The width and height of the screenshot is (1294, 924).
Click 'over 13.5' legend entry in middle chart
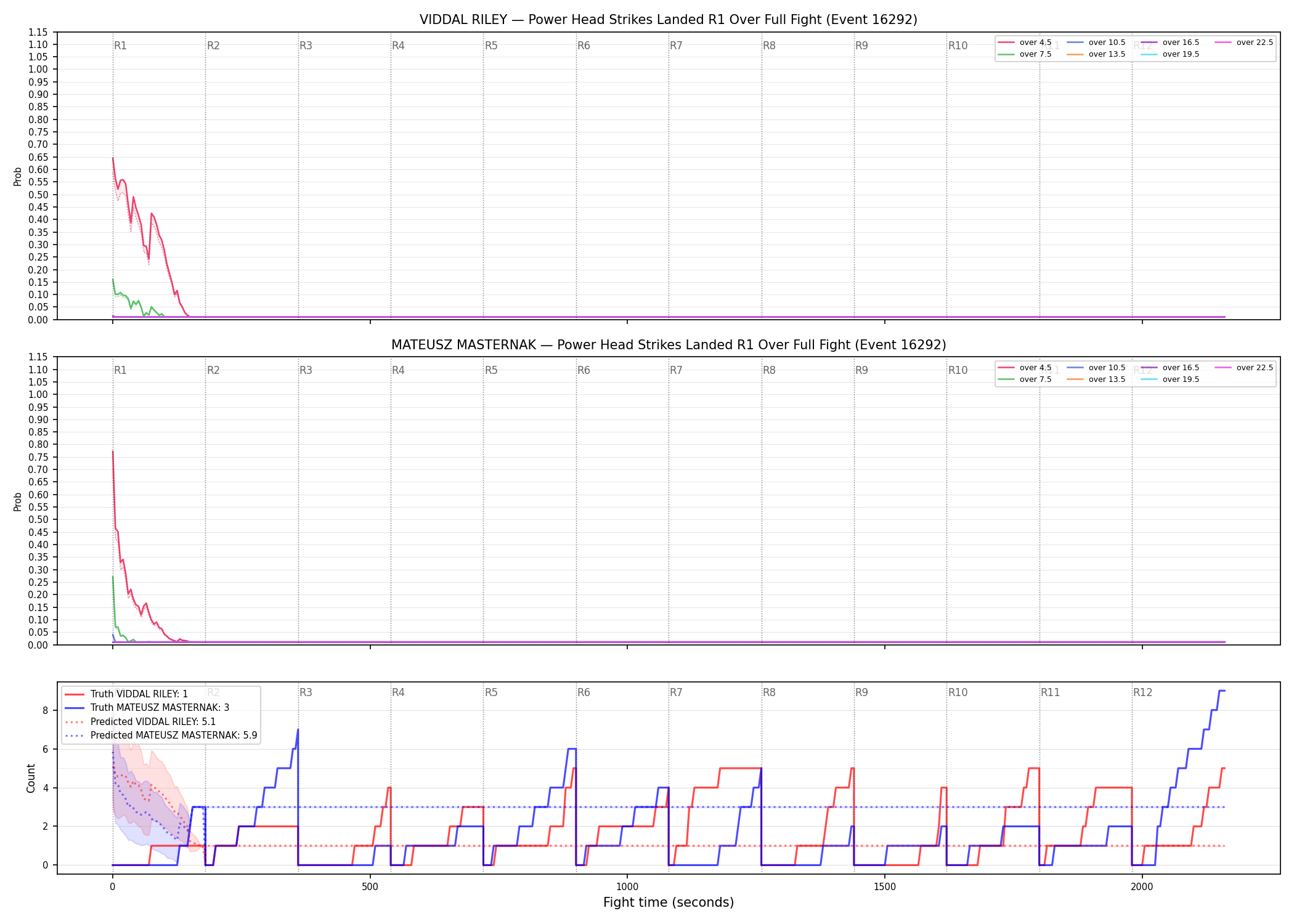(1096, 379)
